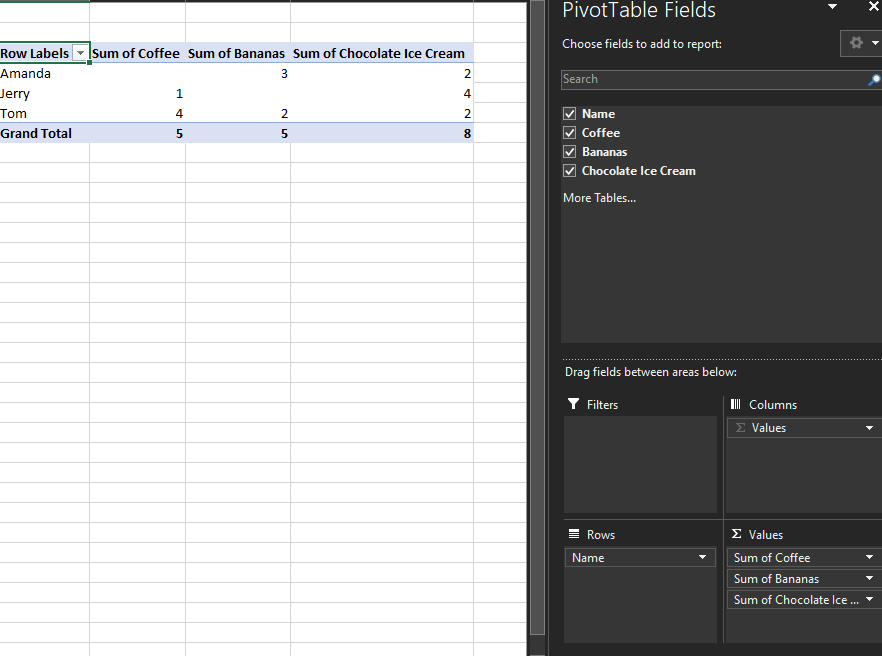Open the Sum of Chocolate Ice value dropdown
Image resolution: width=882 pixels, height=656 pixels.
click(x=870, y=600)
